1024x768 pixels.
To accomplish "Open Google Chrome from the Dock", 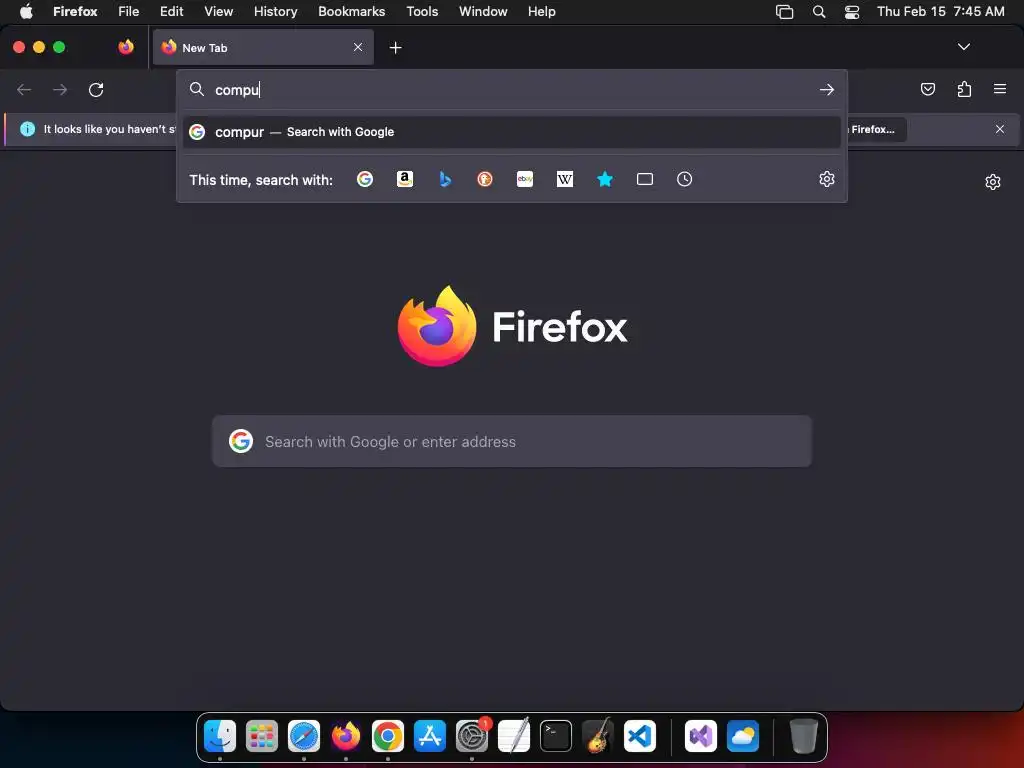I will (x=388, y=736).
